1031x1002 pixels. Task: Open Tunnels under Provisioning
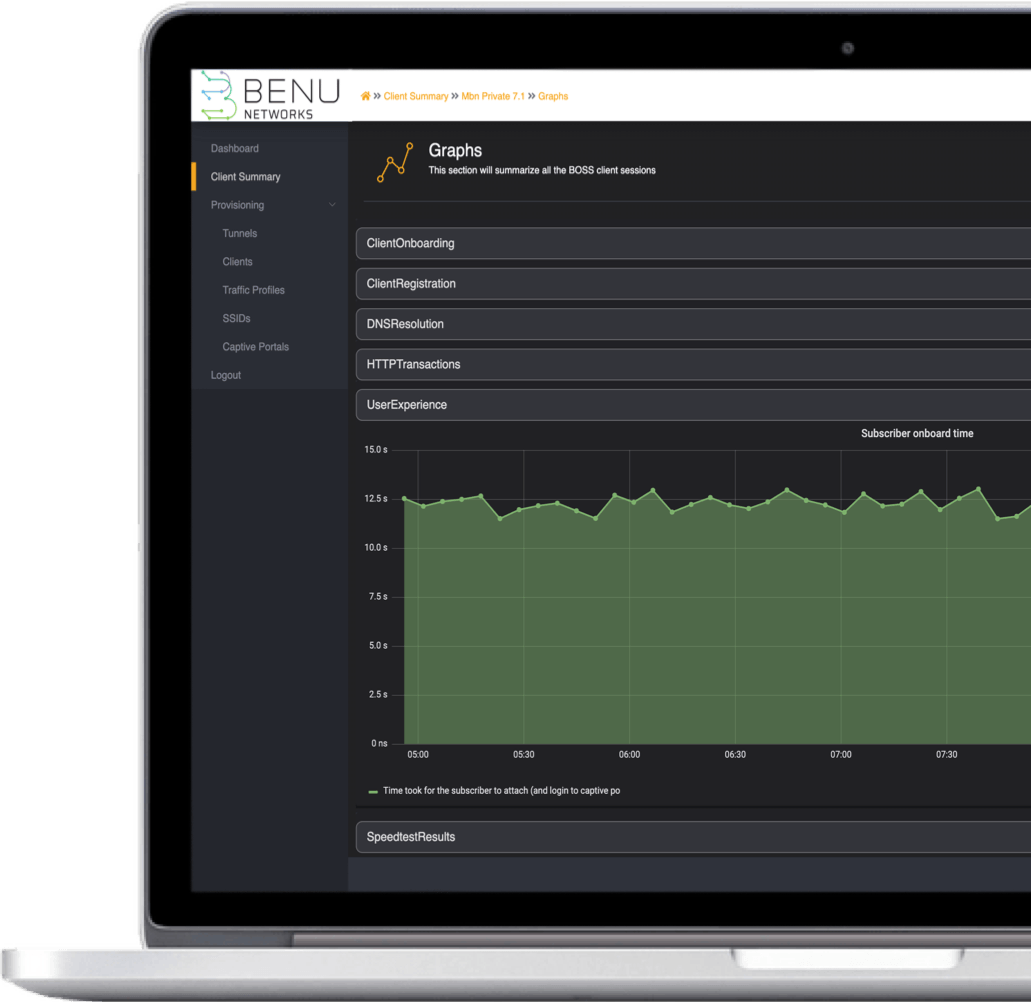click(239, 233)
